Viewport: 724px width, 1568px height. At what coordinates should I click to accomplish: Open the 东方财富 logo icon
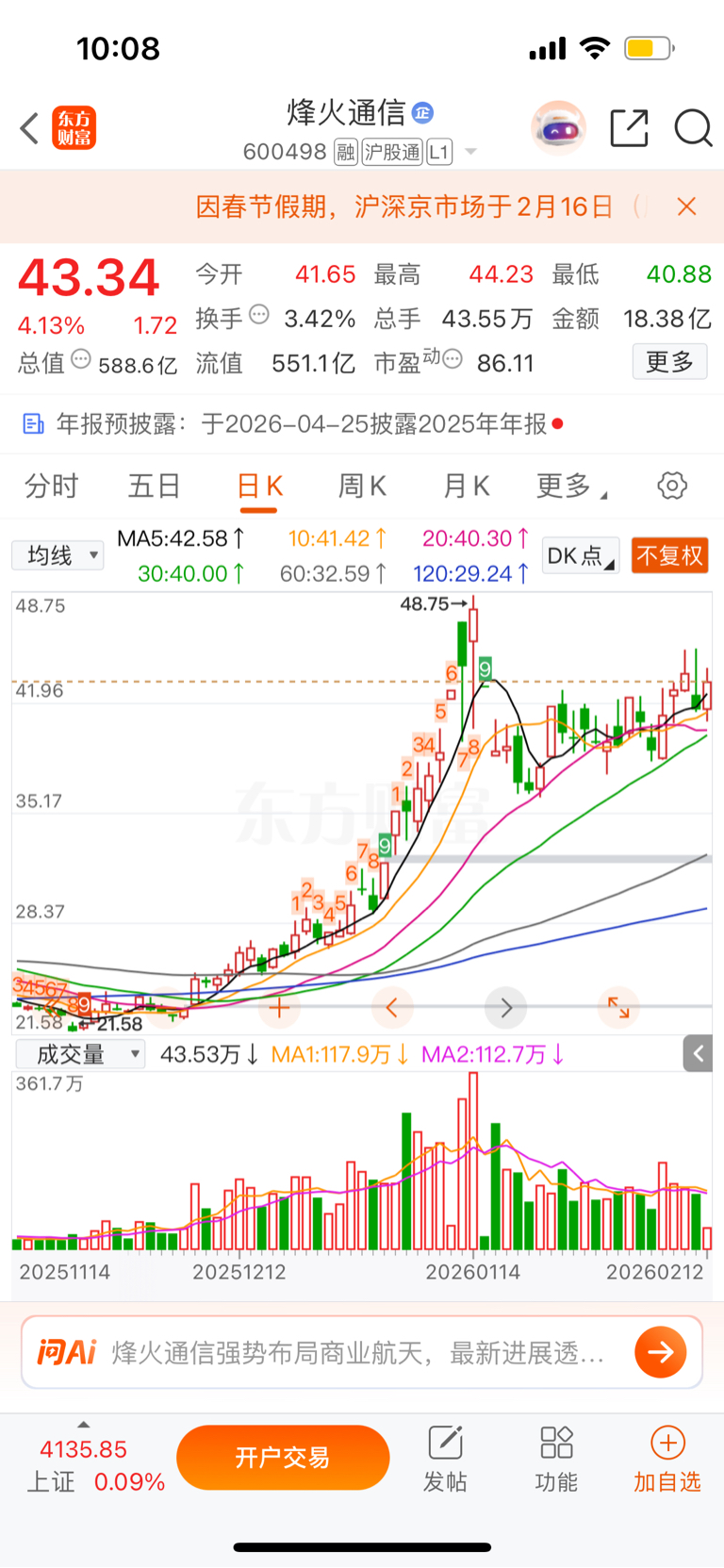[x=74, y=128]
